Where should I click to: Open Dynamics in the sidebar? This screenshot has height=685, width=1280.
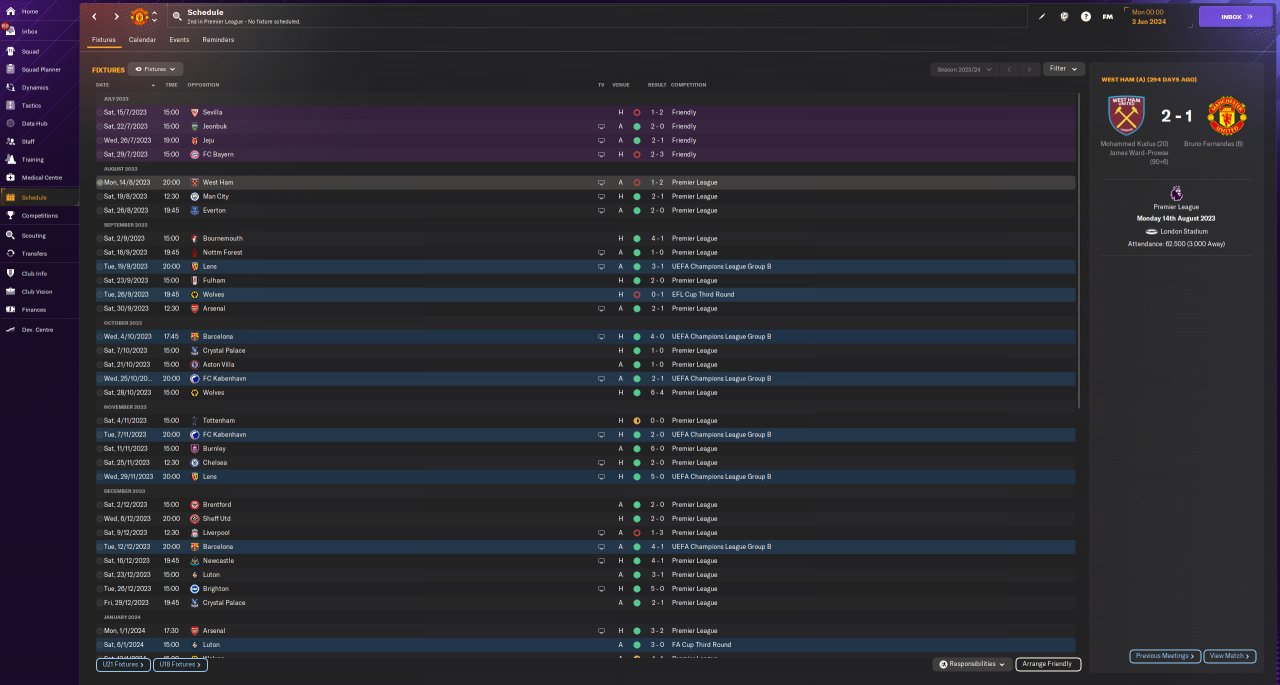34,87
